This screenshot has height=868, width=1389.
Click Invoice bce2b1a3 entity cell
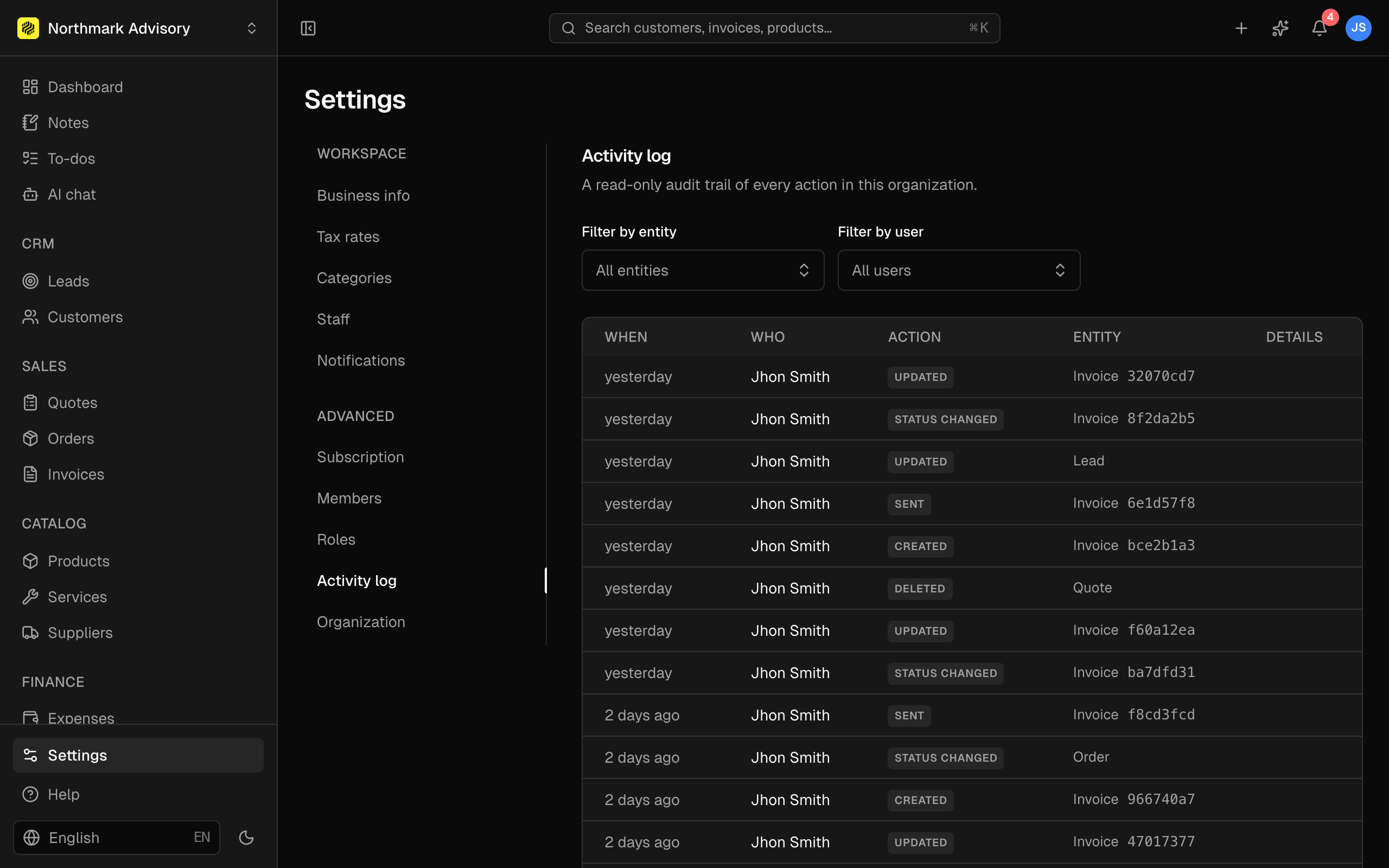1134,545
